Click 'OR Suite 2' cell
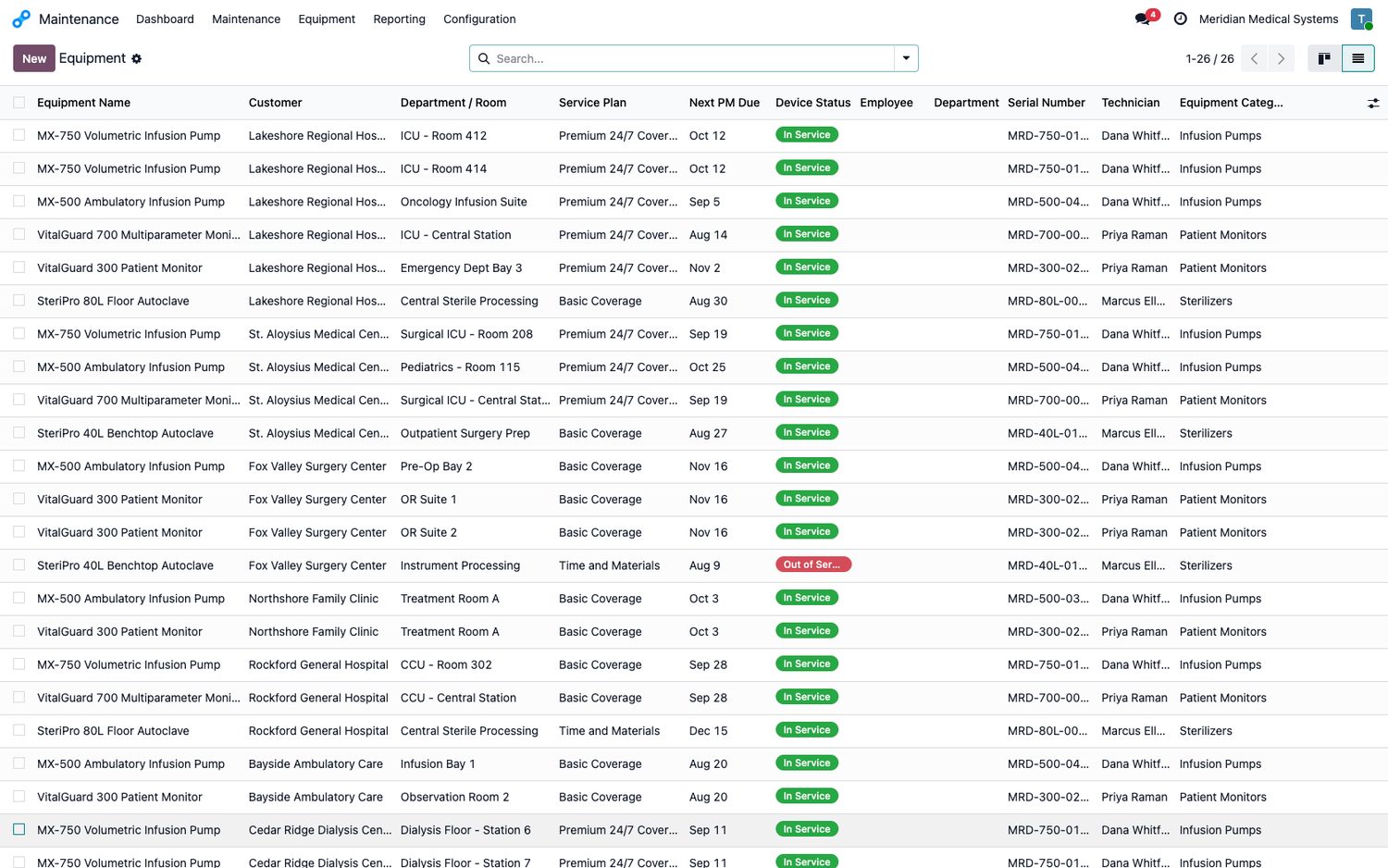Screen dimensions: 1388x868 point(428,532)
